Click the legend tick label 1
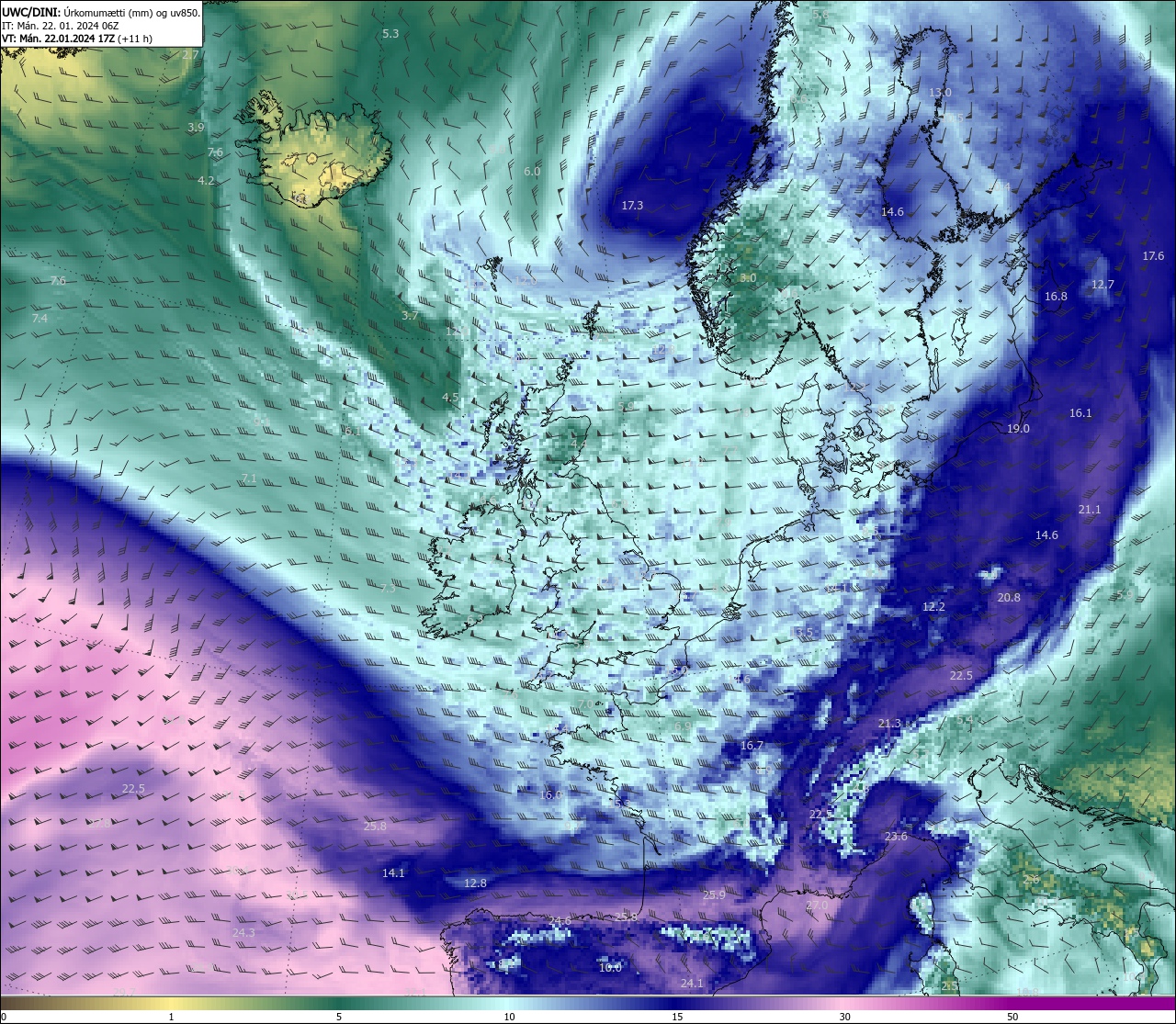Viewport: 1176px width, 1024px height. point(171,1017)
